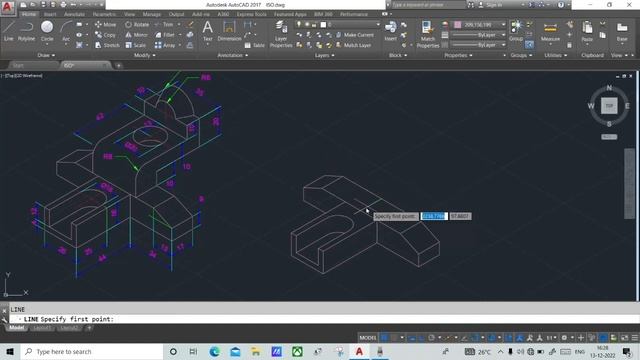This screenshot has height=360, width=640.
Task: Activate the Stretch command
Action: [107, 45]
